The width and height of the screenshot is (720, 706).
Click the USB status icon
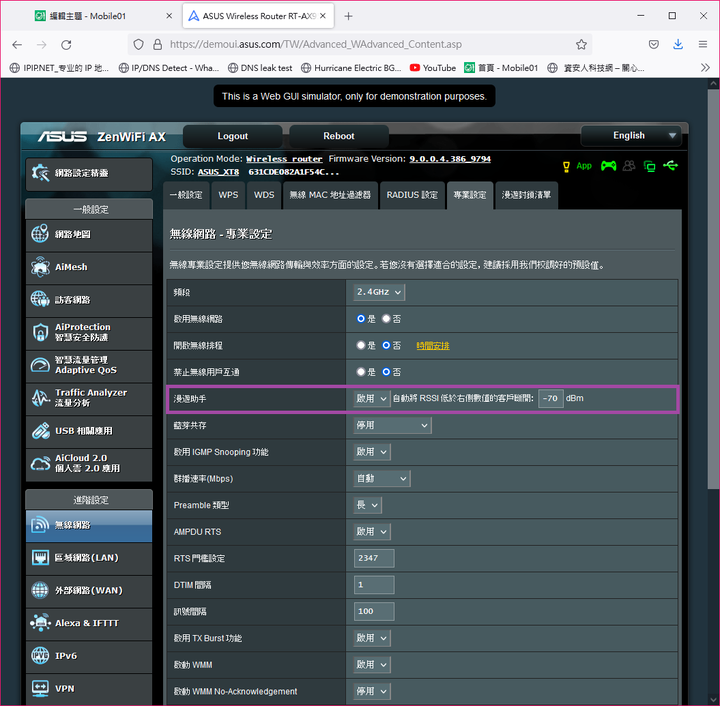[670, 165]
